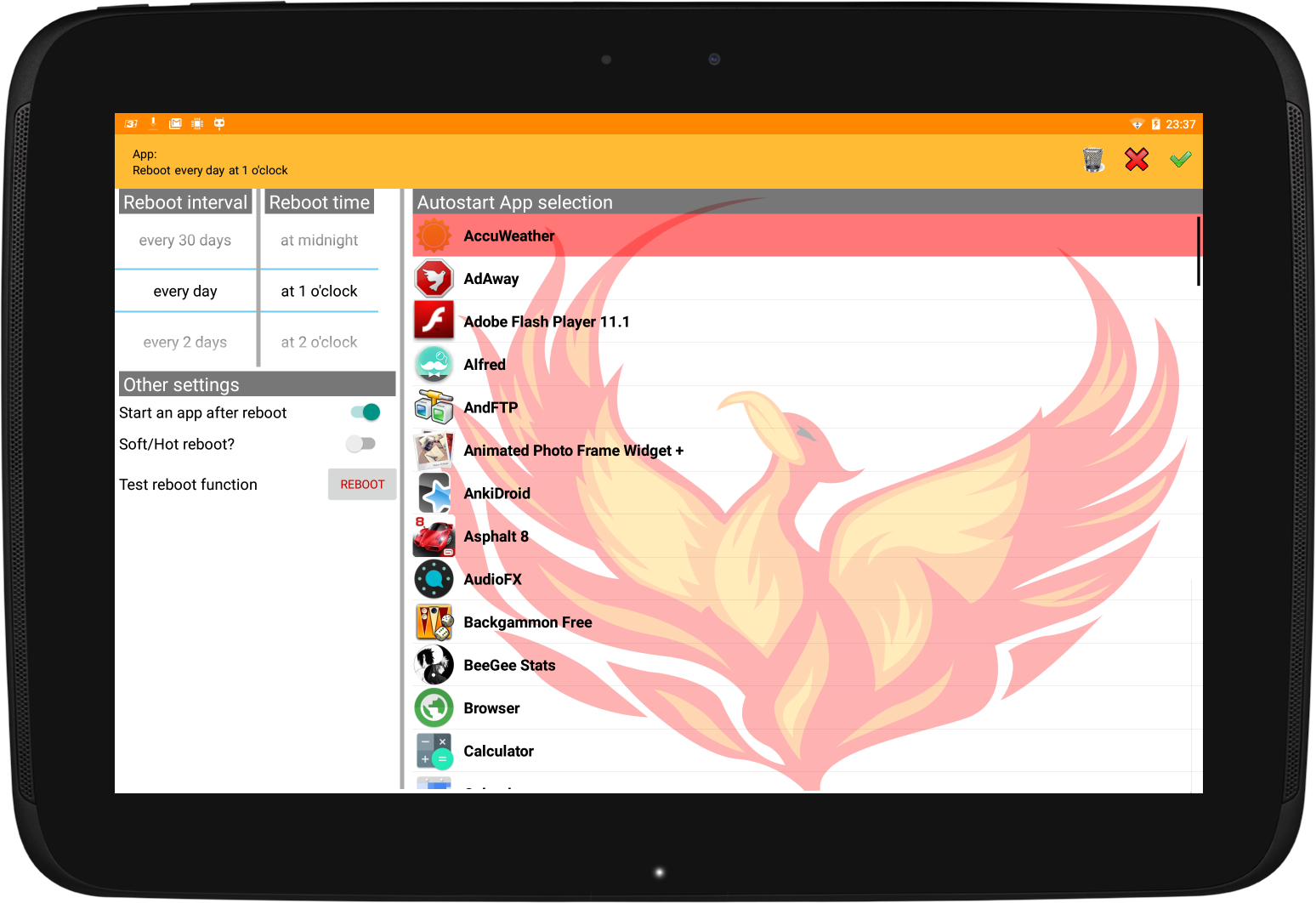Click the AdAway label text
The height and width of the screenshot is (903, 1316).
coord(491,279)
